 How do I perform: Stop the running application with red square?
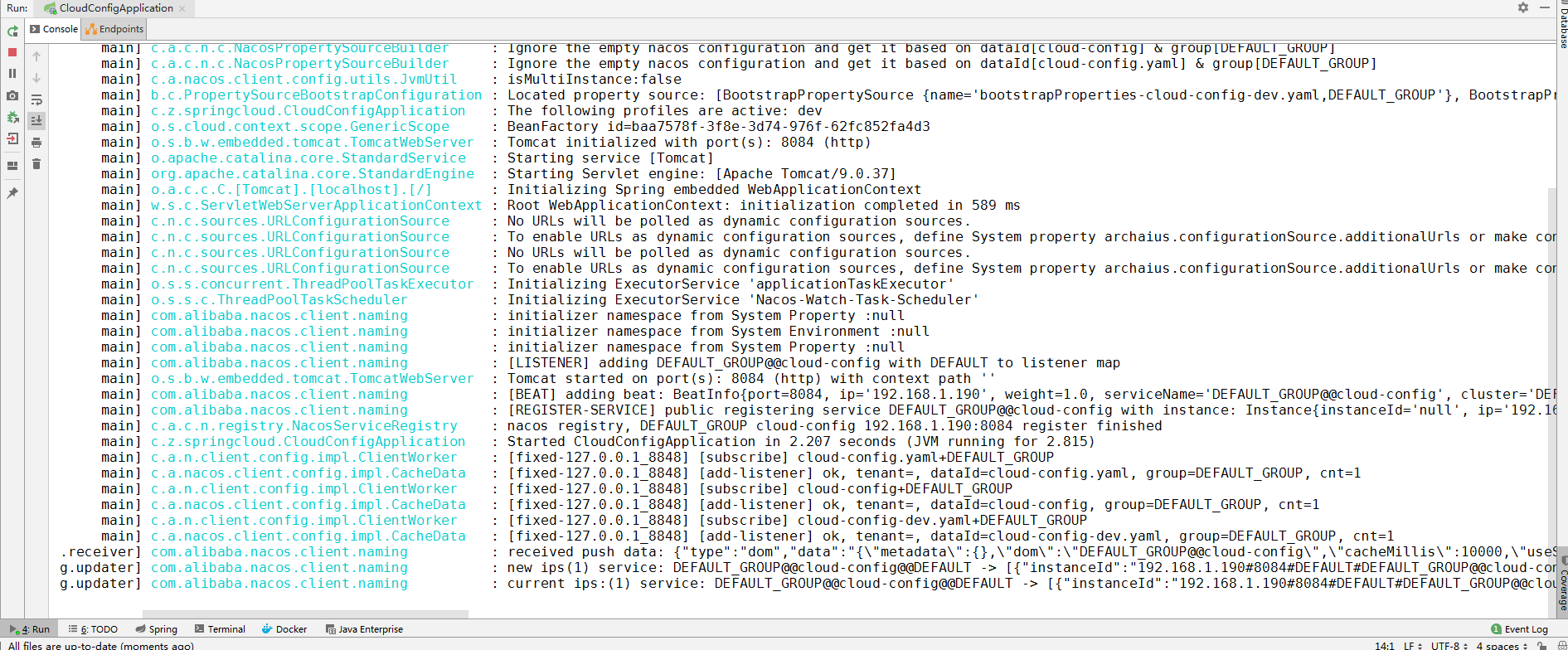(x=12, y=52)
